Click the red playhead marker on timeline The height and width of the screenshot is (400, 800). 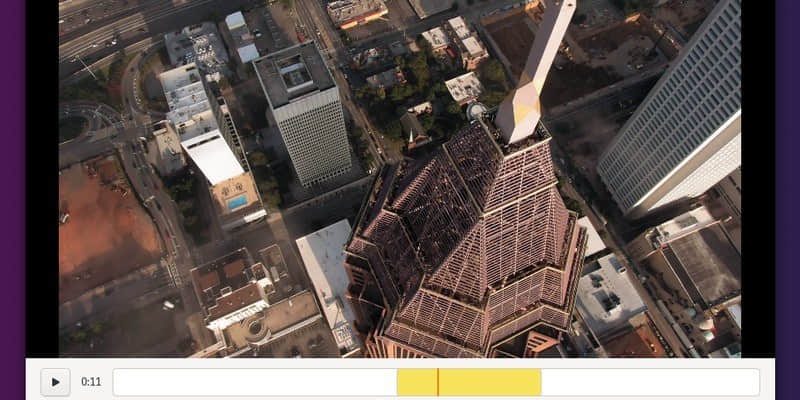point(438,382)
